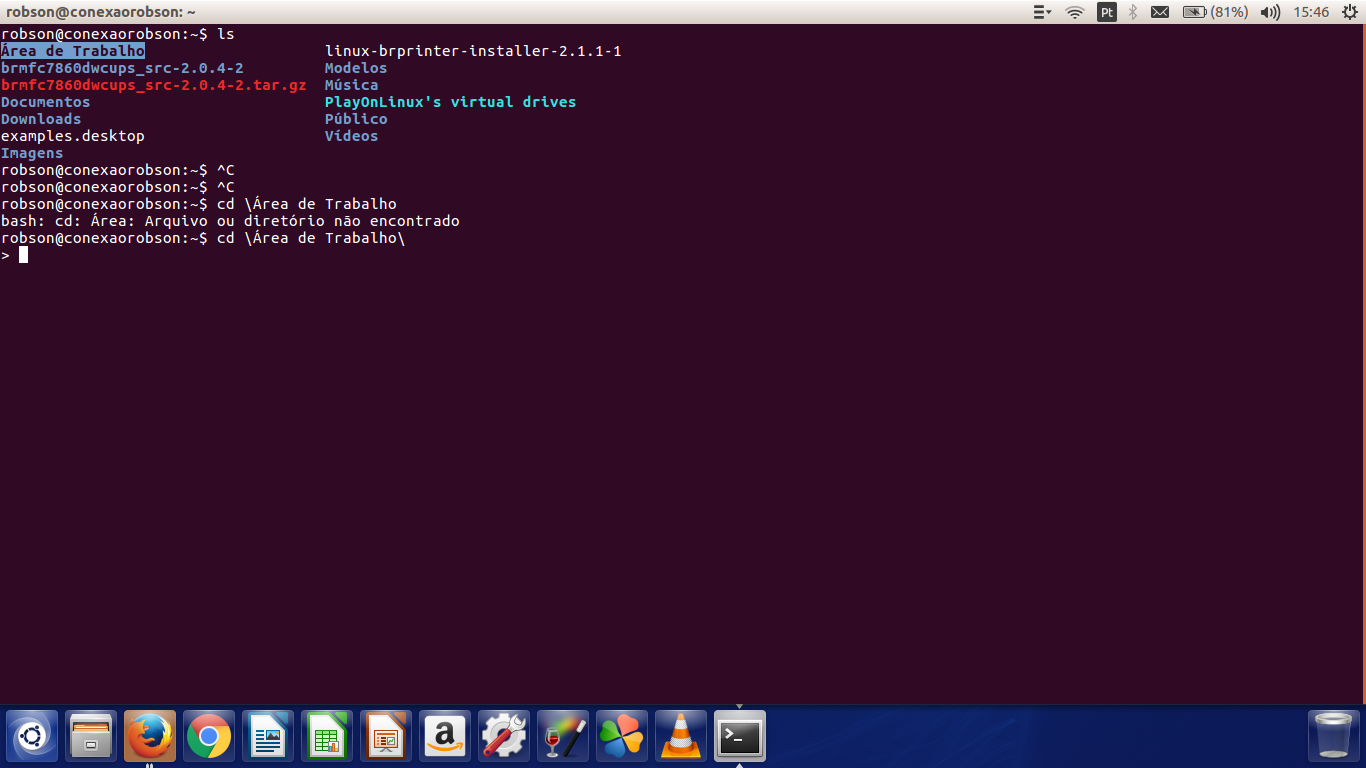Image resolution: width=1366 pixels, height=768 pixels.
Task: Click the "Música" directory name
Action: coord(352,85)
